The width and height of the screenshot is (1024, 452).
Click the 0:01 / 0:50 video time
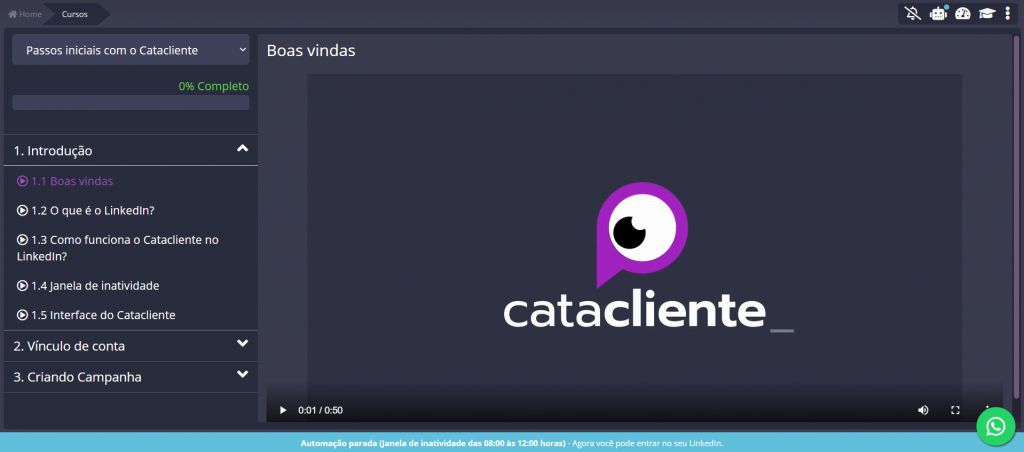pyautogui.click(x=321, y=410)
